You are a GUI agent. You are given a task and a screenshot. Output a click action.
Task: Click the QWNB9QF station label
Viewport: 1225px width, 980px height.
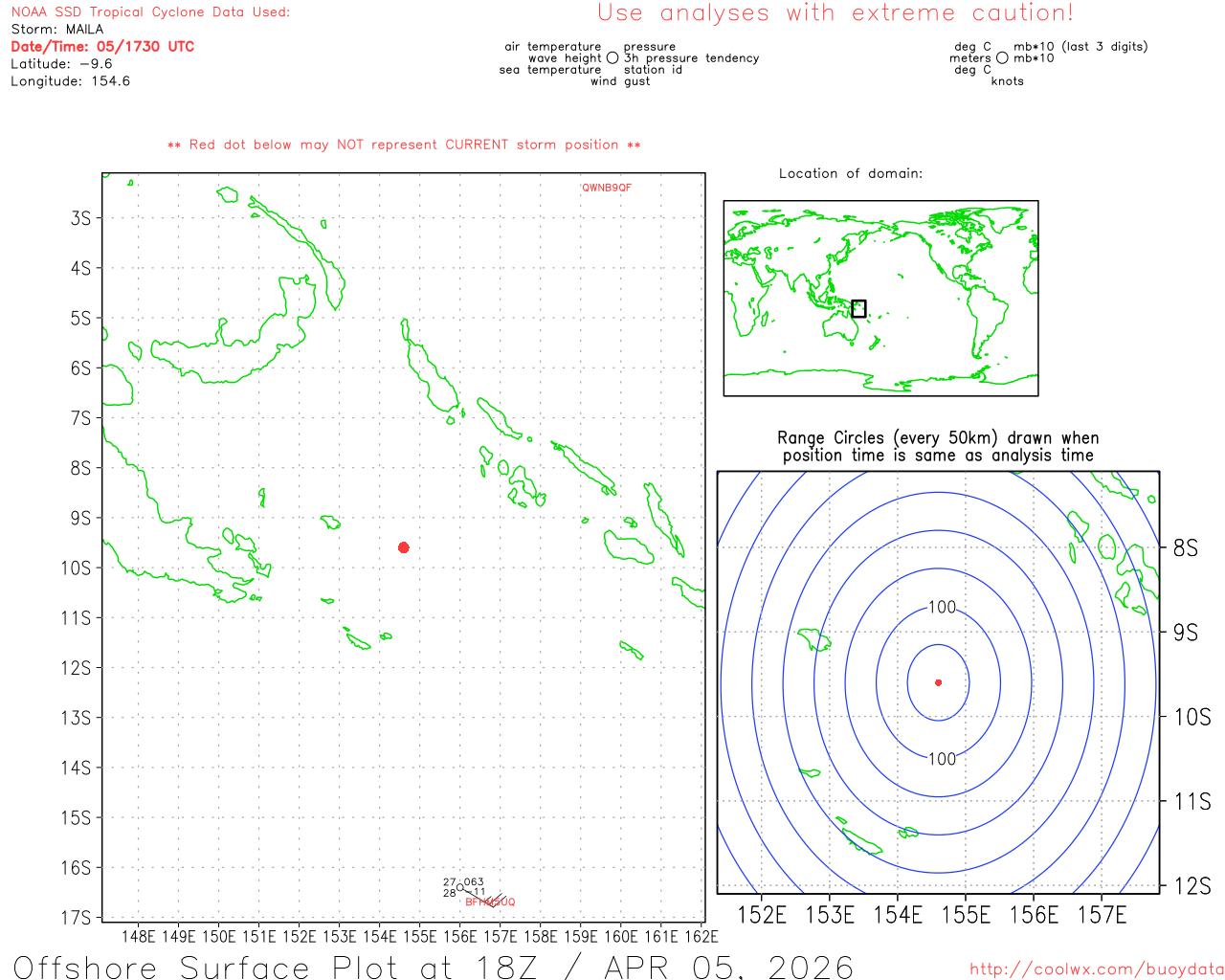coord(607,188)
